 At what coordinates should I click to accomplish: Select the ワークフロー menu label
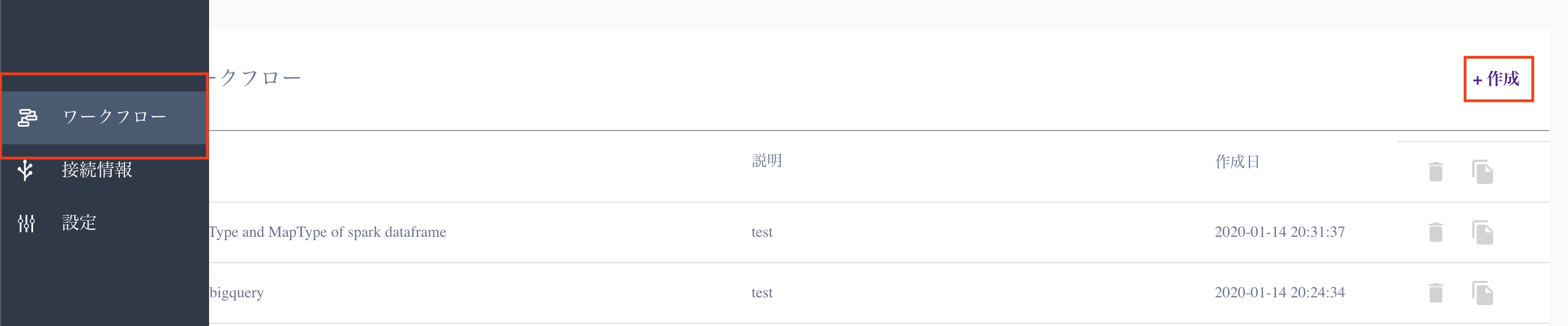(114, 117)
